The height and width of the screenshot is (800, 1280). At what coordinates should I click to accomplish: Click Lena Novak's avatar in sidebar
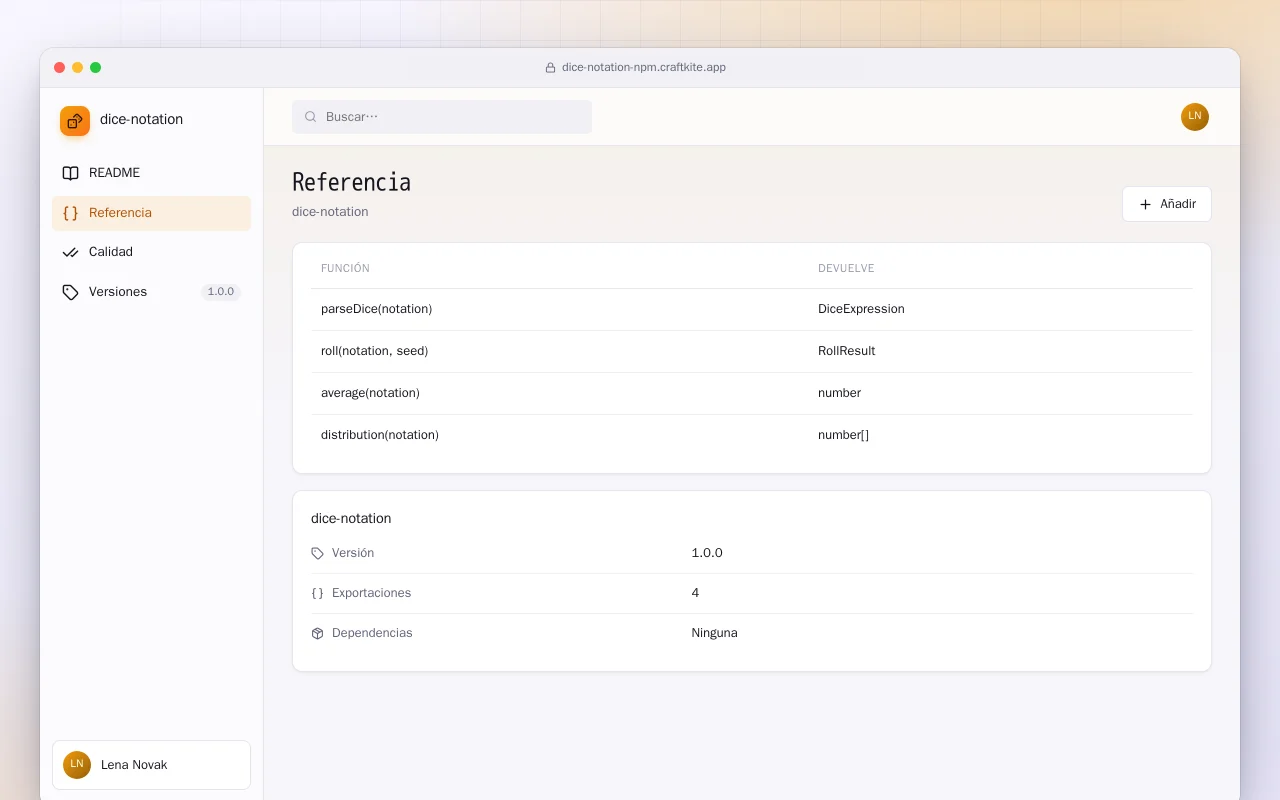[x=77, y=765]
